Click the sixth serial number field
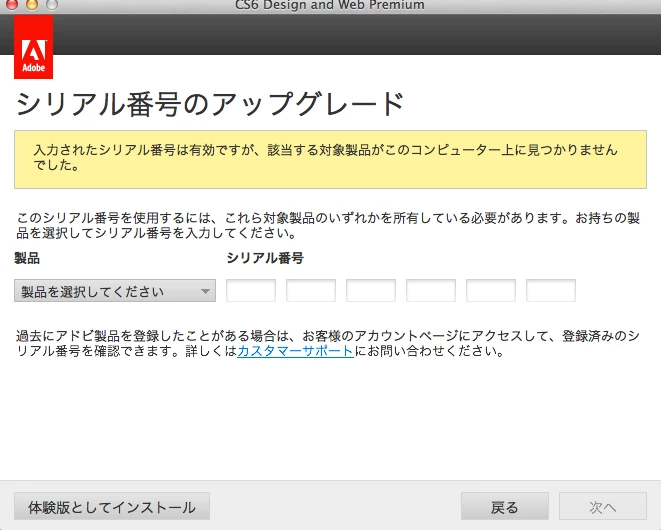The height and width of the screenshot is (530, 661). point(551,291)
